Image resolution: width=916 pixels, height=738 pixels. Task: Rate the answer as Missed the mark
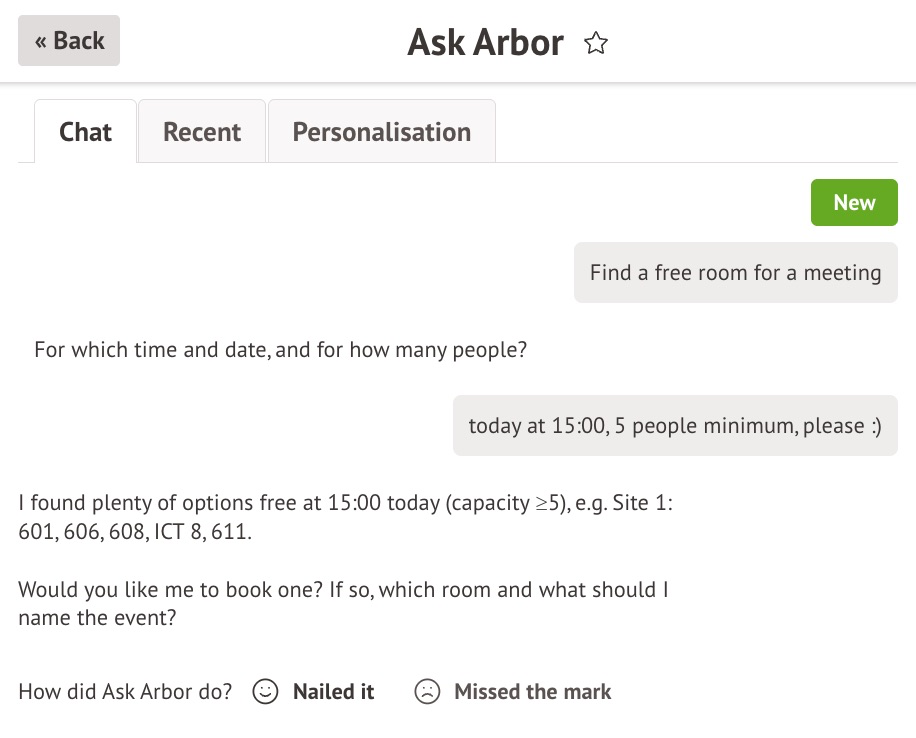click(532, 692)
